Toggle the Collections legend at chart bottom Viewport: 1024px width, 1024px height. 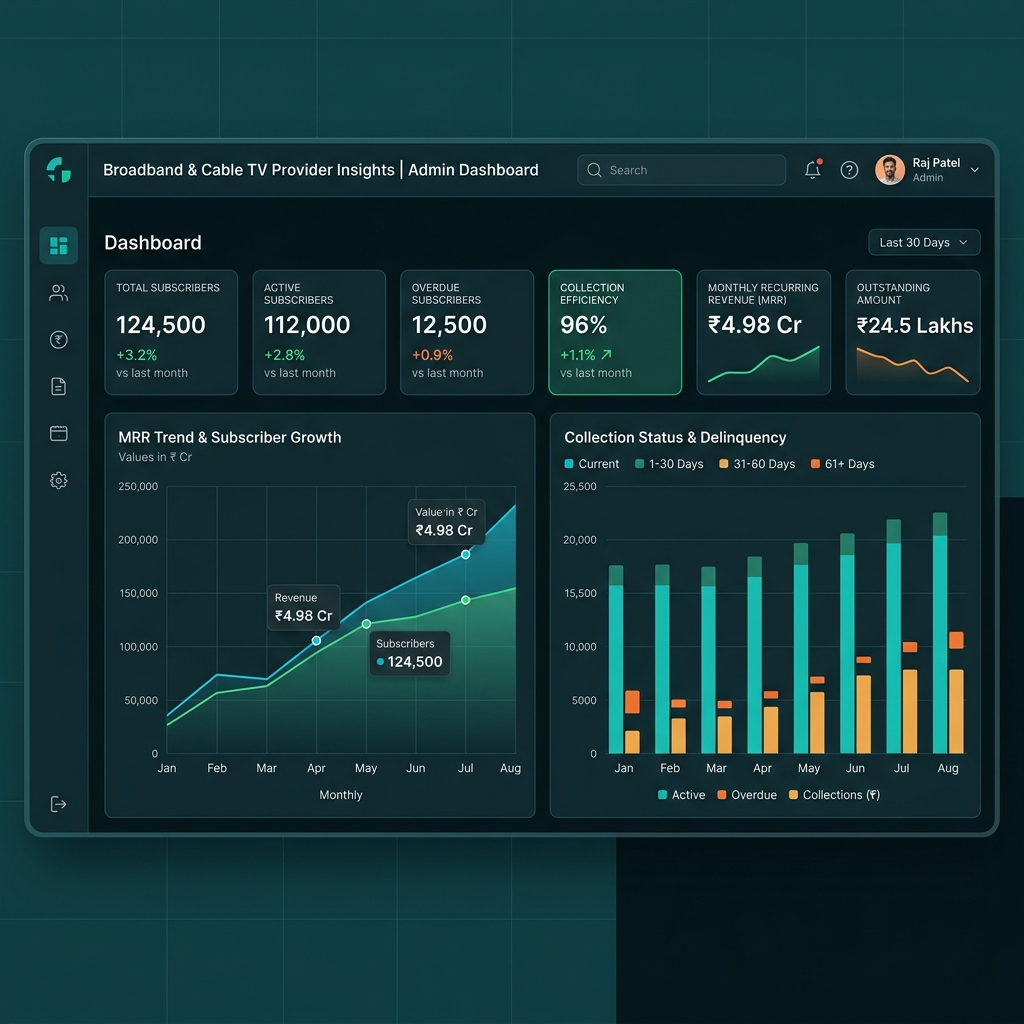pos(835,795)
